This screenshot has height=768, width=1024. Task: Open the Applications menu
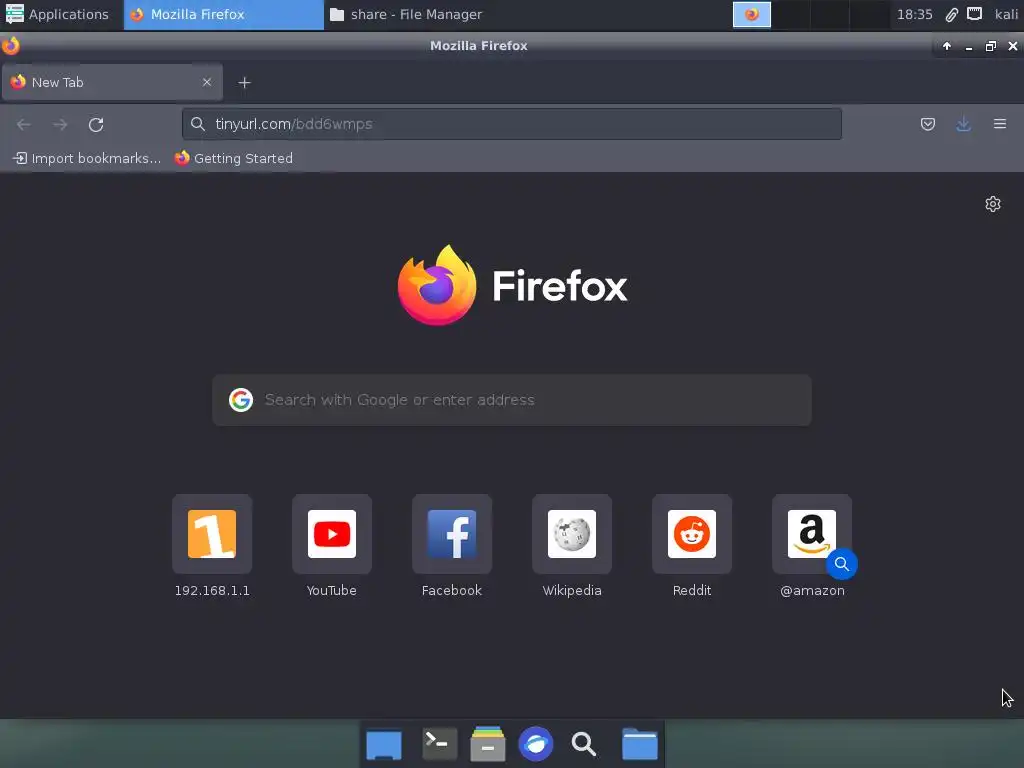click(x=57, y=14)
